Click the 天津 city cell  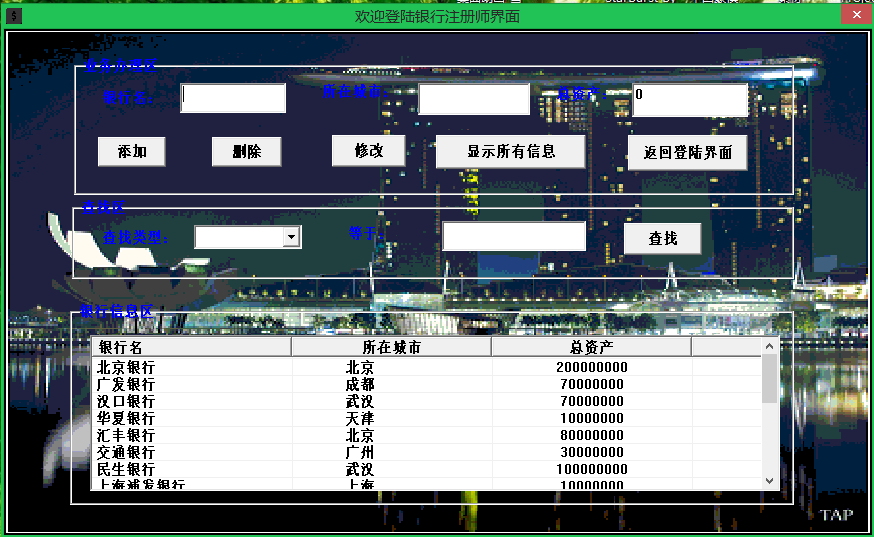[360, 418]
